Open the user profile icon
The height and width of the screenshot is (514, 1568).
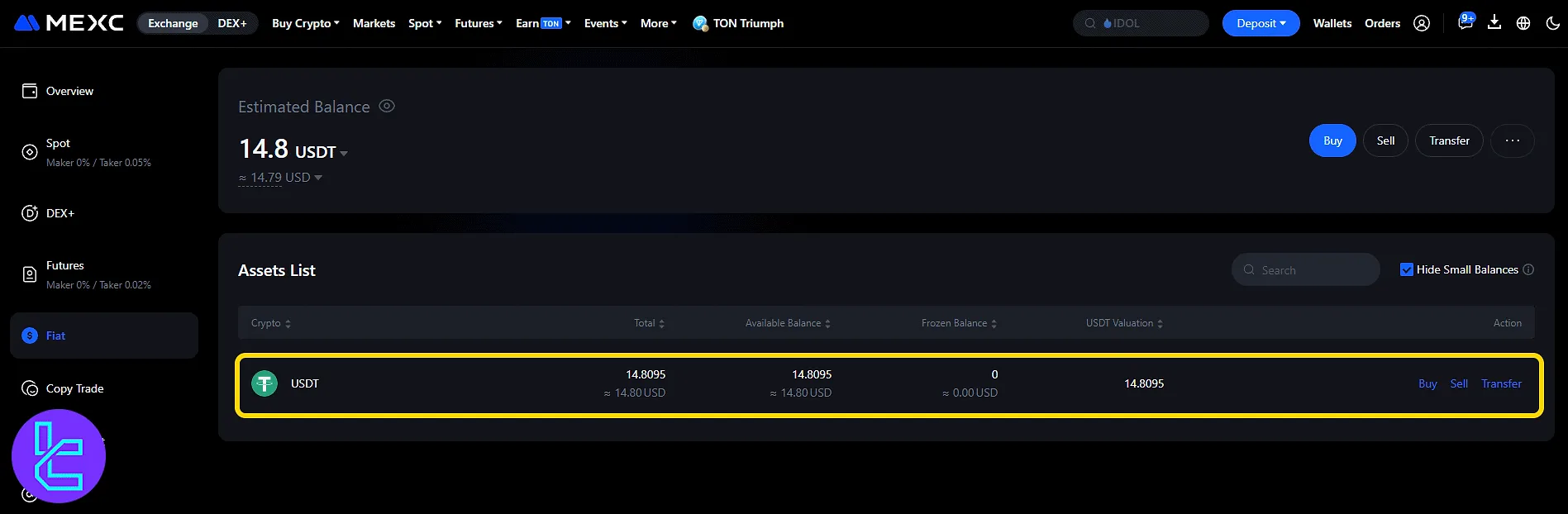pos(1422,23)
